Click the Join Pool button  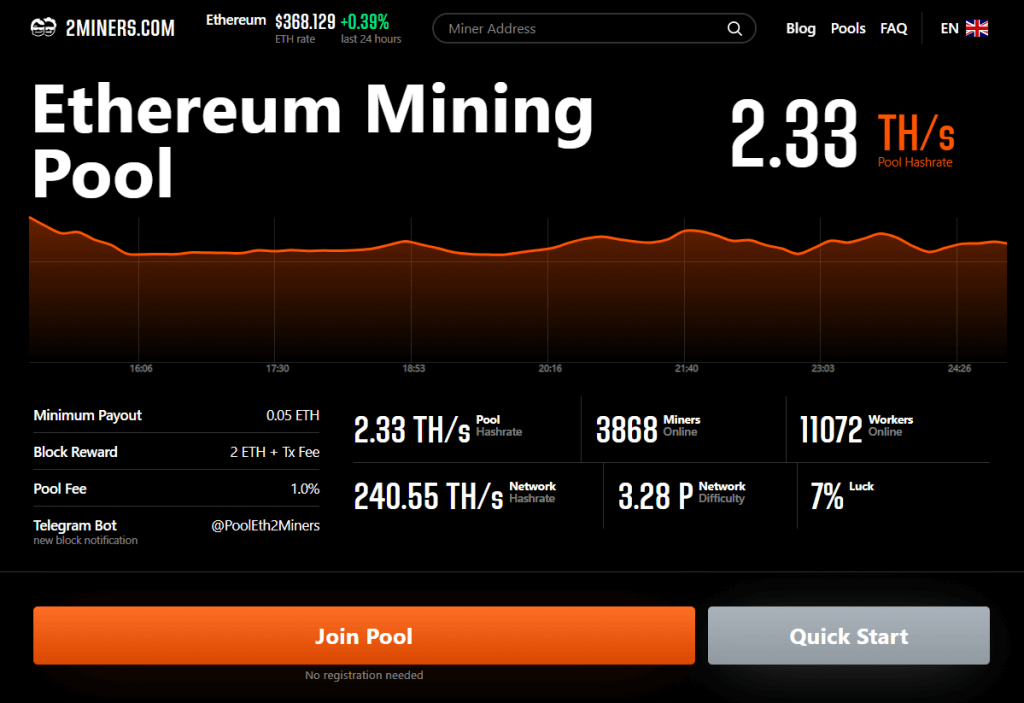(364, 635)
